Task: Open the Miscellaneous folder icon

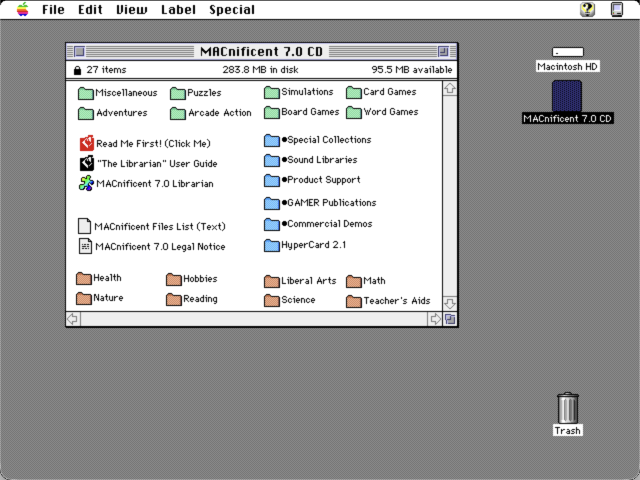Action: (85, 93)
